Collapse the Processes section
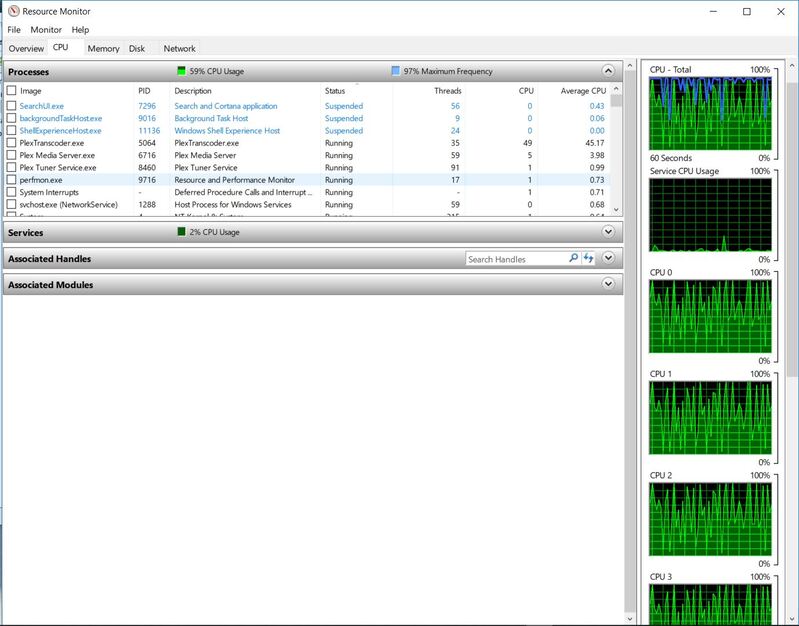 click(x=608, y=71)
